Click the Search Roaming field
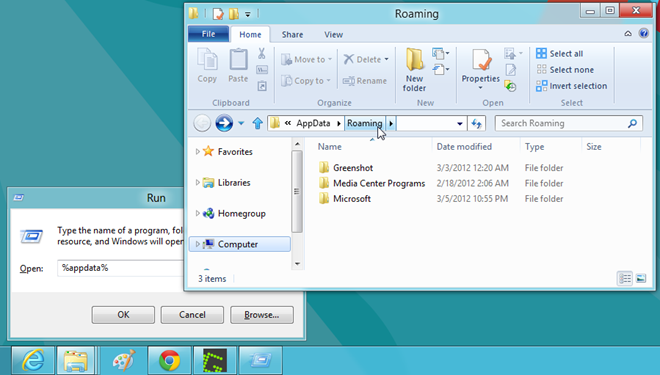660x375 pixels. click(568, 123)
